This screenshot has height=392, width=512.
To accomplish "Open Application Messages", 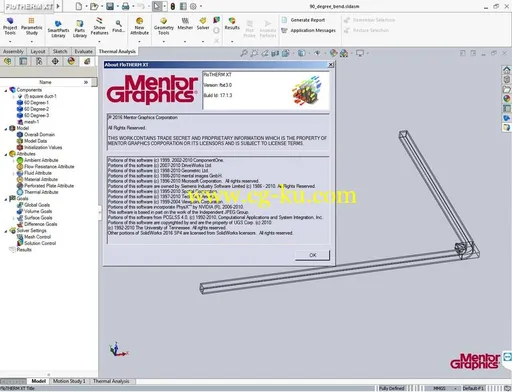I will 309,30.
